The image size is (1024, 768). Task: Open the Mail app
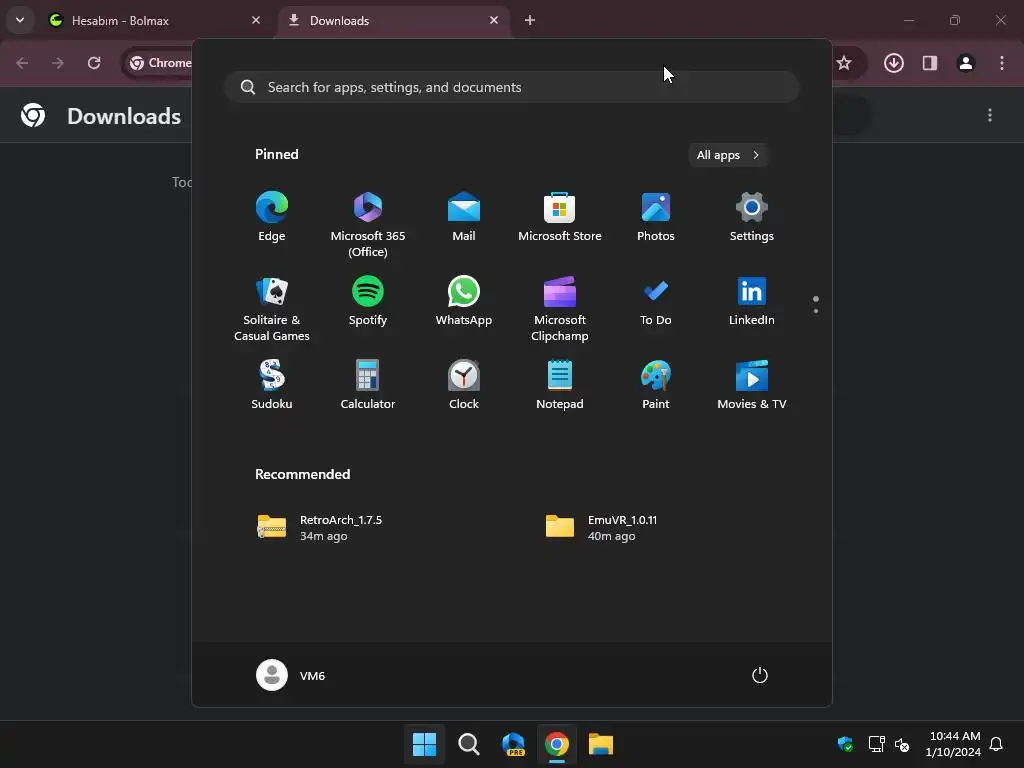(464, 217)
